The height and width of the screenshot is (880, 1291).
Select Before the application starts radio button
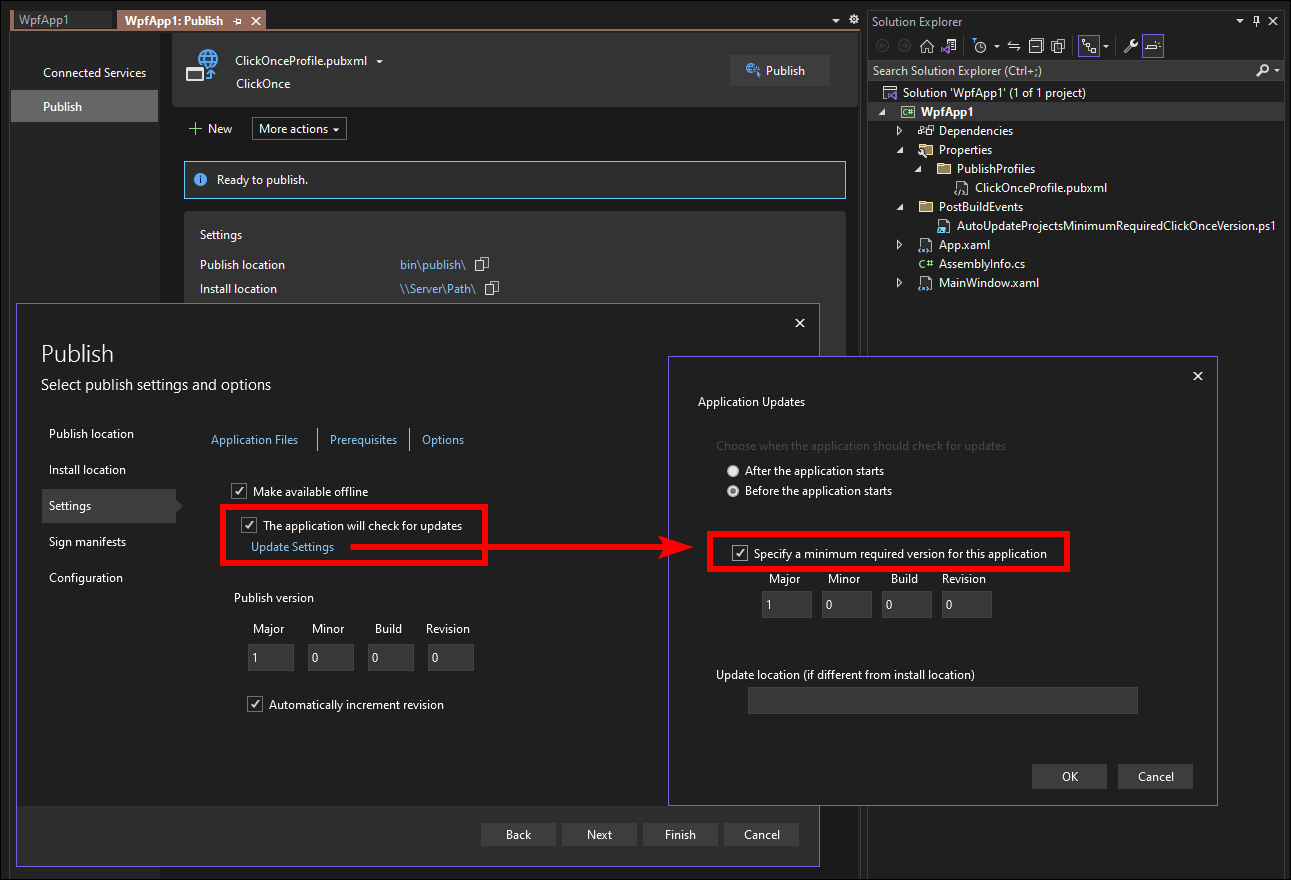pos(734,491)
